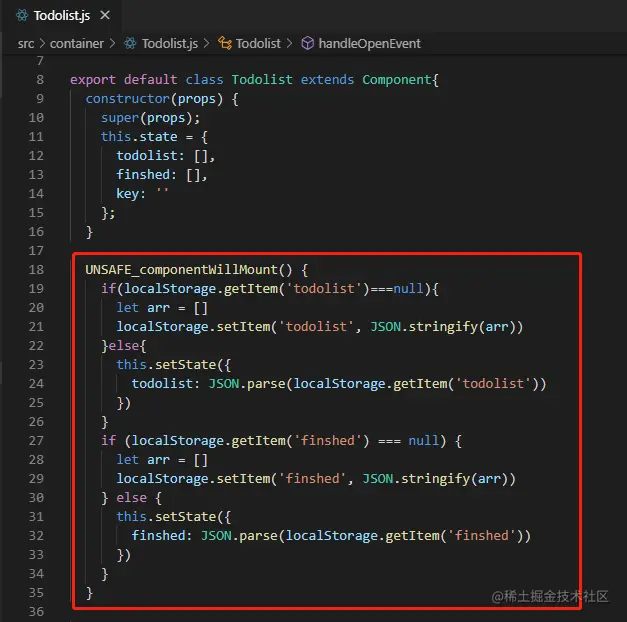
Task: Click the 'Component' class name on line 8
Action: pos(397,80)
